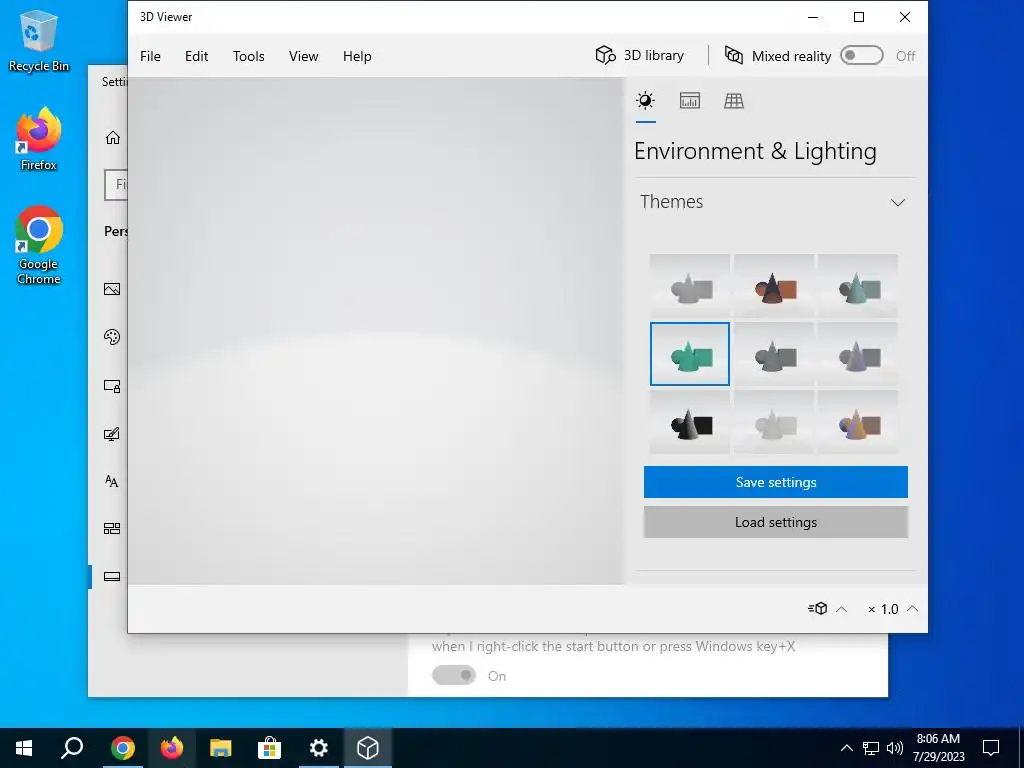The width and height of the screenshot is (1024, 768).
Task: Open the View menu
Action: (304, 56)
